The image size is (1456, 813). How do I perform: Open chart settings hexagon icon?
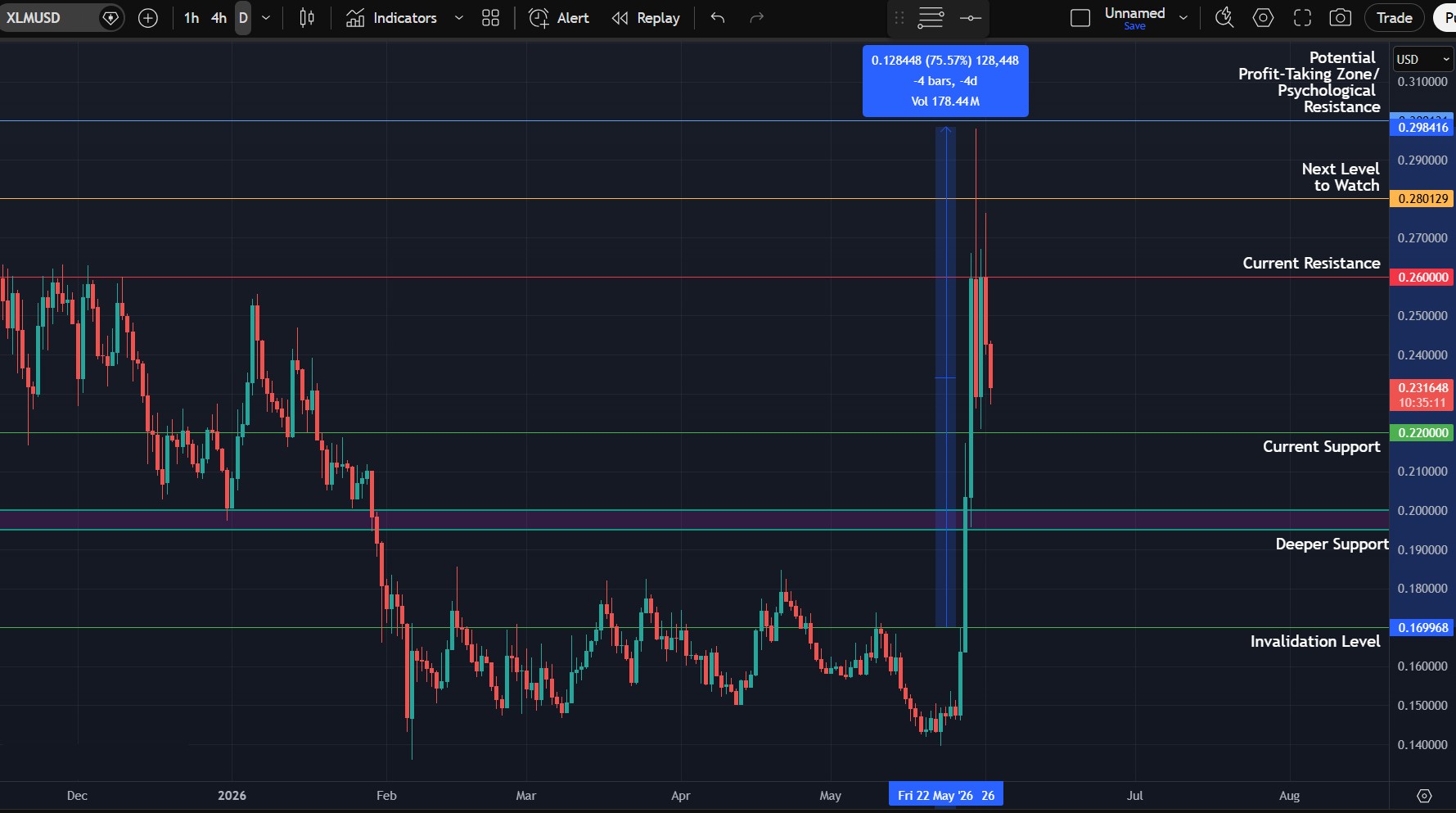pyautogui.click(x=1263, y=18)
